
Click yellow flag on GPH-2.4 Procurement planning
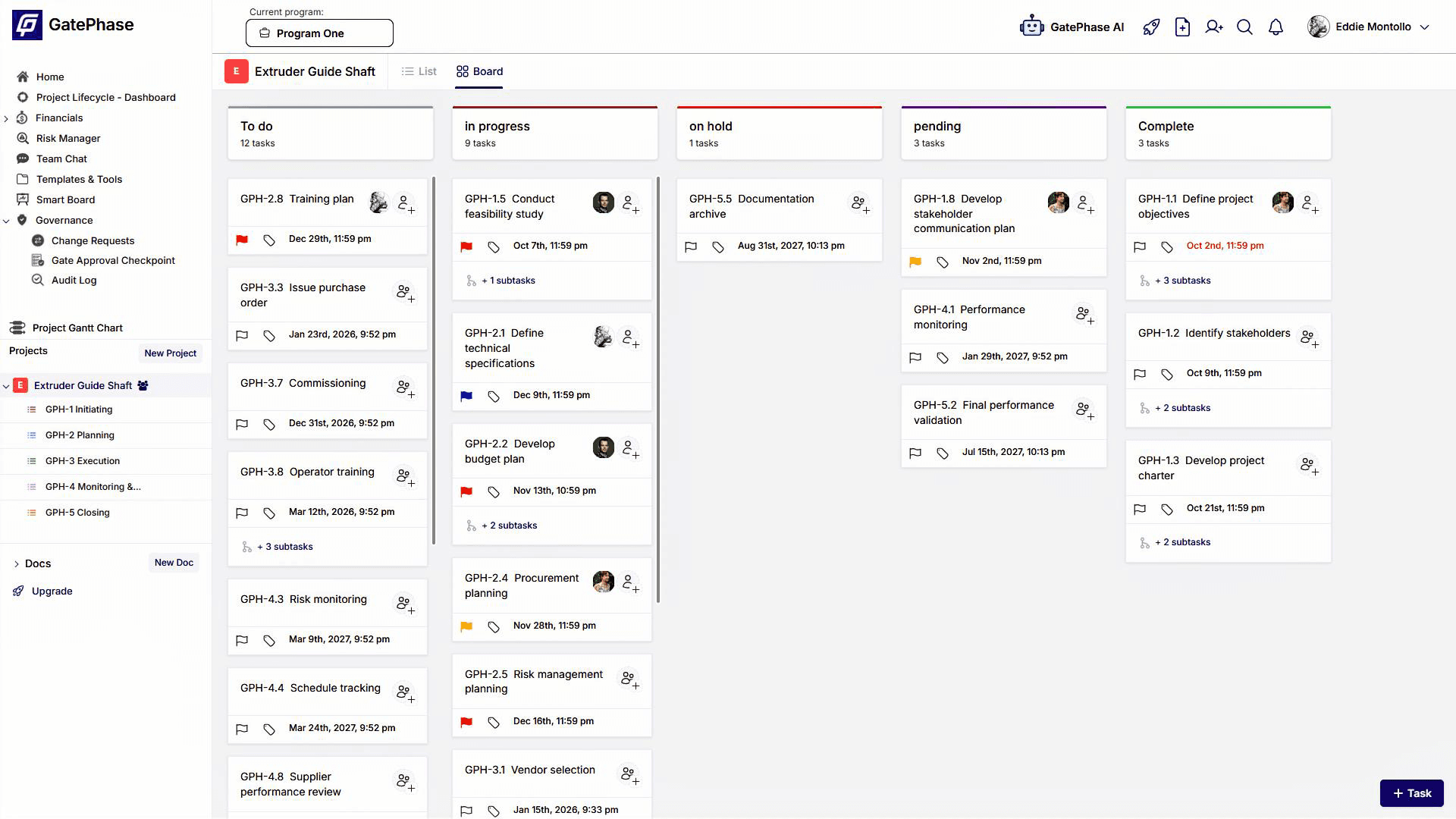(466, 626)
